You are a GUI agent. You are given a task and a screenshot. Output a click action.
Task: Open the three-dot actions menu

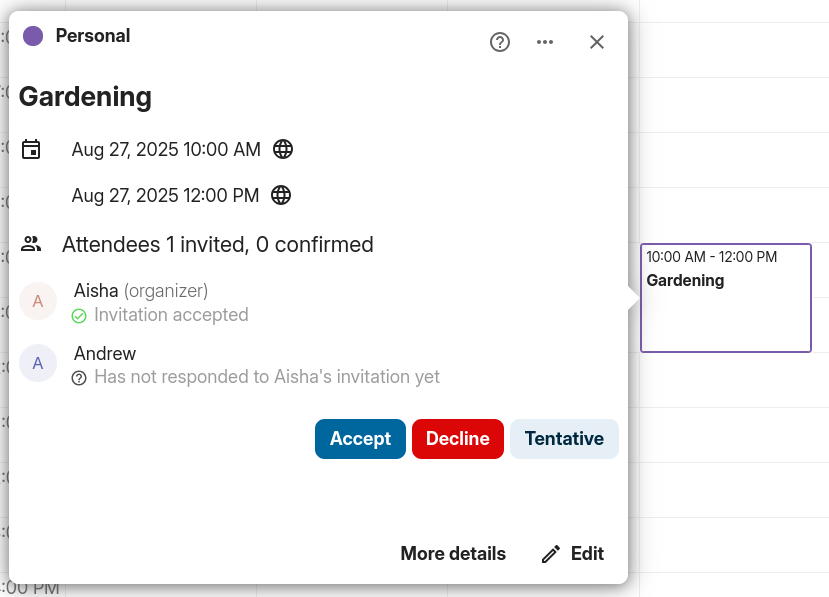pyautogui.click(x=545, y=42)
